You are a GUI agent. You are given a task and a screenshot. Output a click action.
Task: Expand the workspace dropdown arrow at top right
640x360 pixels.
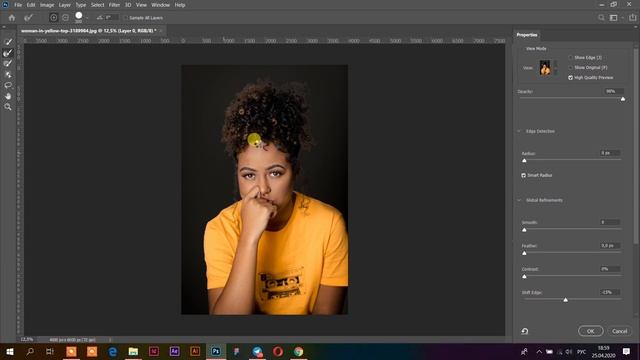click(x=622, y=18)
